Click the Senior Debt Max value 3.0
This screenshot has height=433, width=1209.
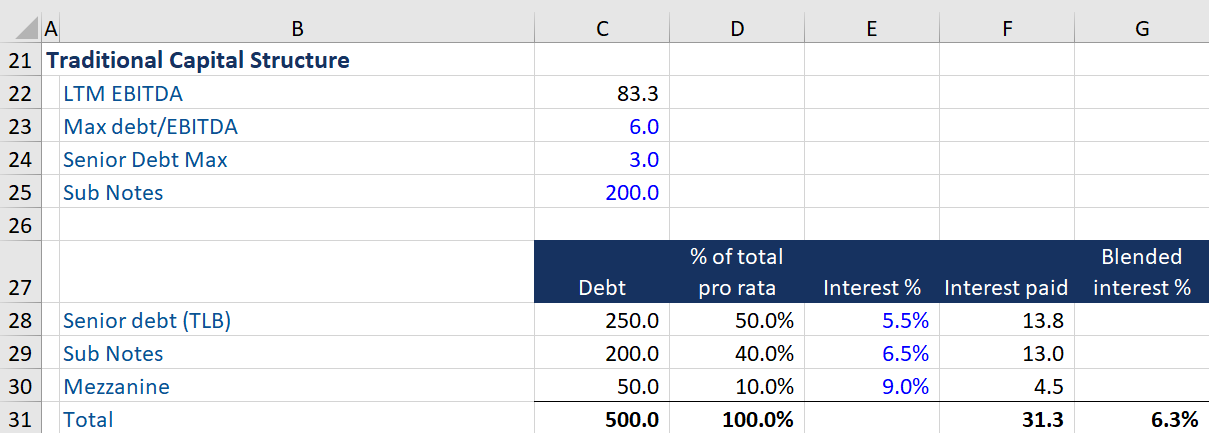[x=602, y=159]
